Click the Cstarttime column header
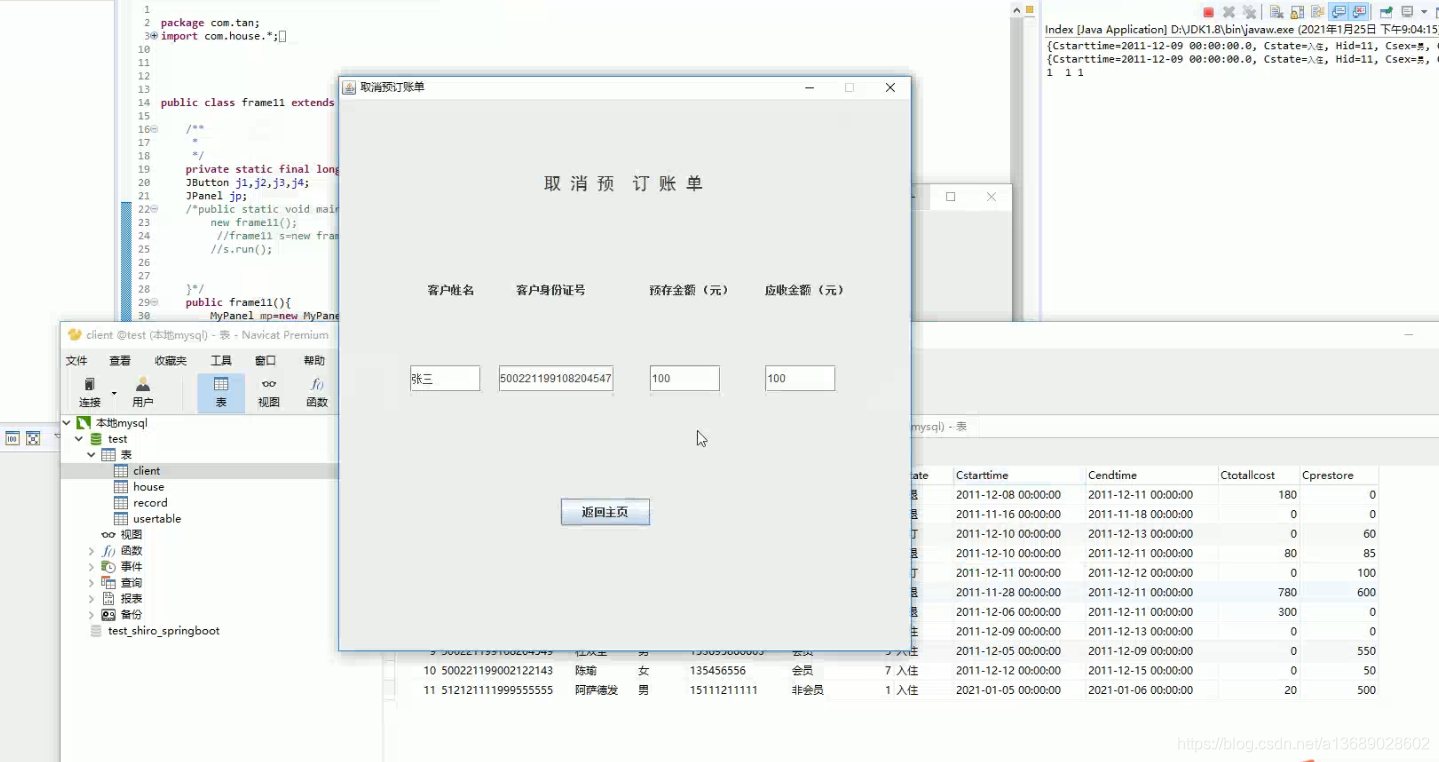Image resolution: width=1439 pixels, height=762 pixels. click(x=1019, y=475)
